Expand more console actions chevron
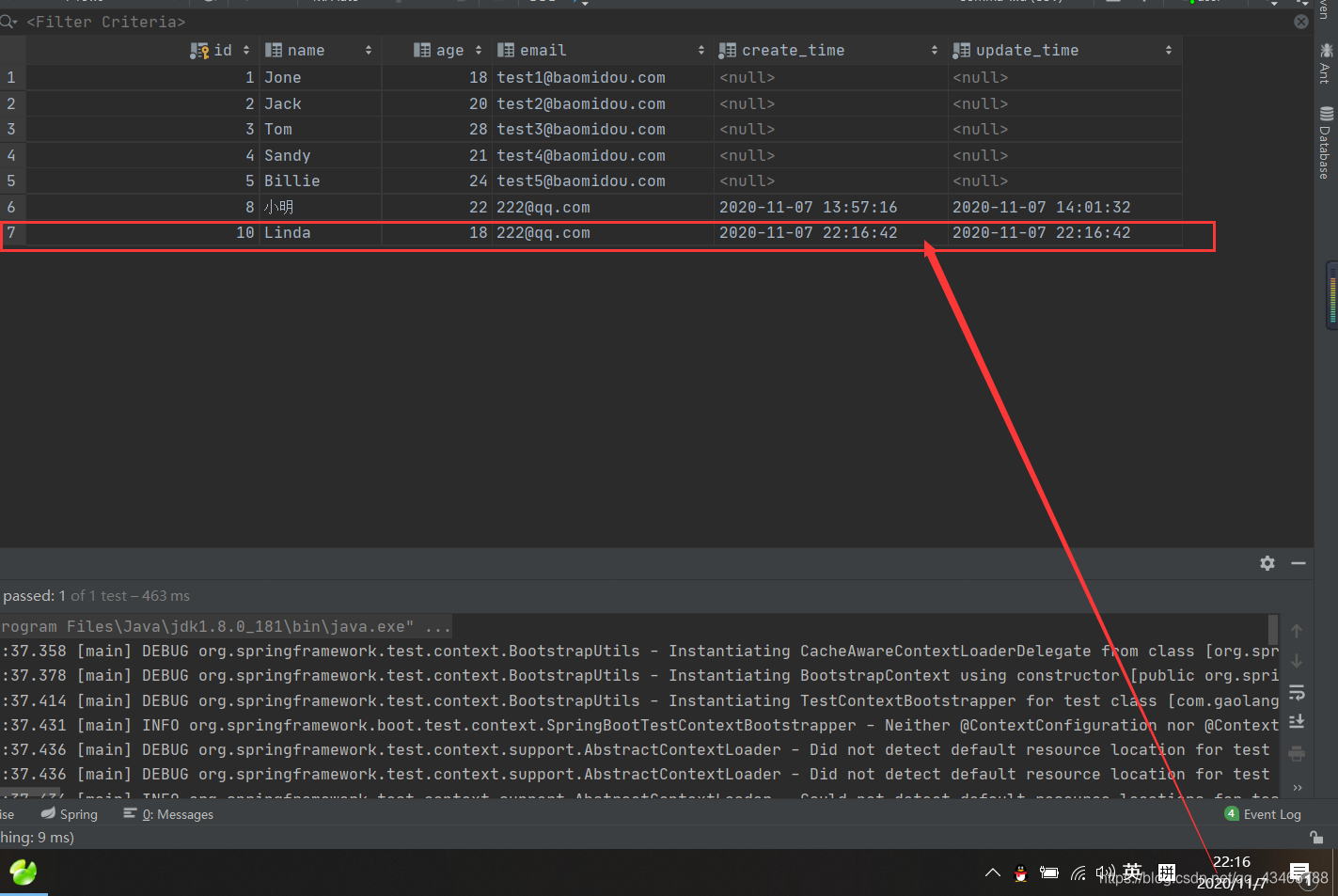 [1298, 787]
